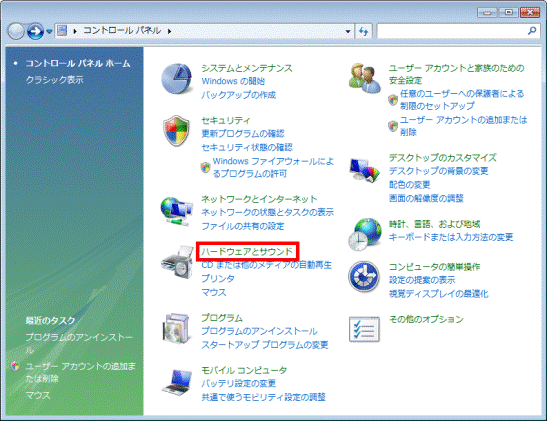This screenshot has width=547, height=421.
Task: Click CD または他のメディアの自動再生 link
Action: coord(267,265)
